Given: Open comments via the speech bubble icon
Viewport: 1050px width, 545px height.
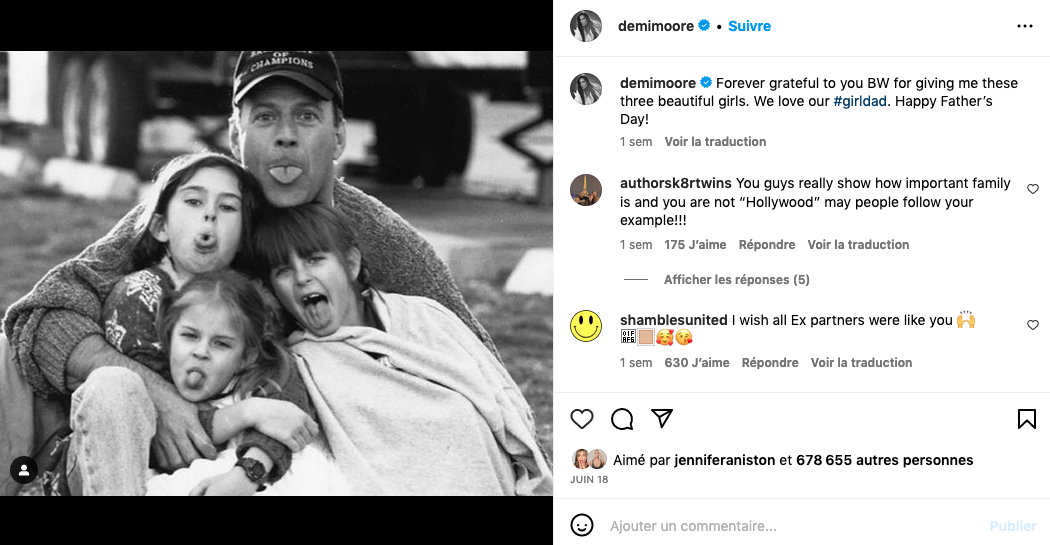Looking at the screenshot, I should click(622, 419).
